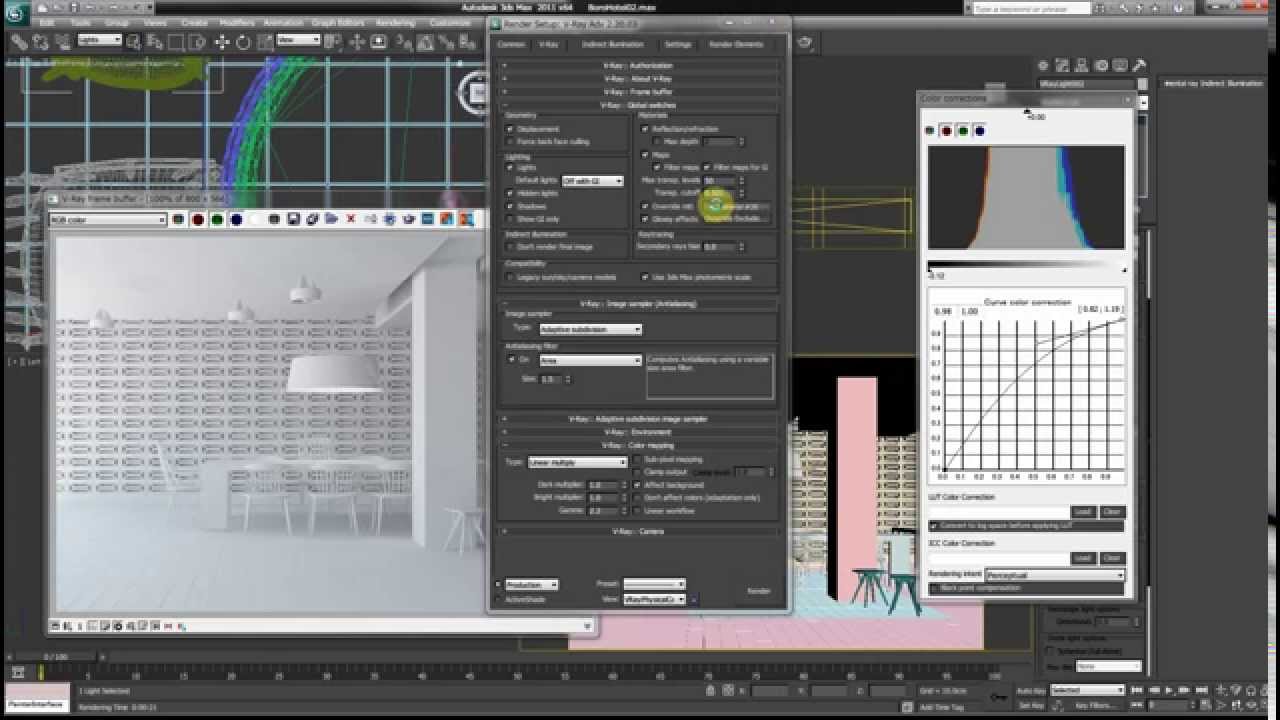This screenshot has height=720, width=1280.
Task: Open RGB color channel dropdown in frame buffer
Action: (108, 220)
